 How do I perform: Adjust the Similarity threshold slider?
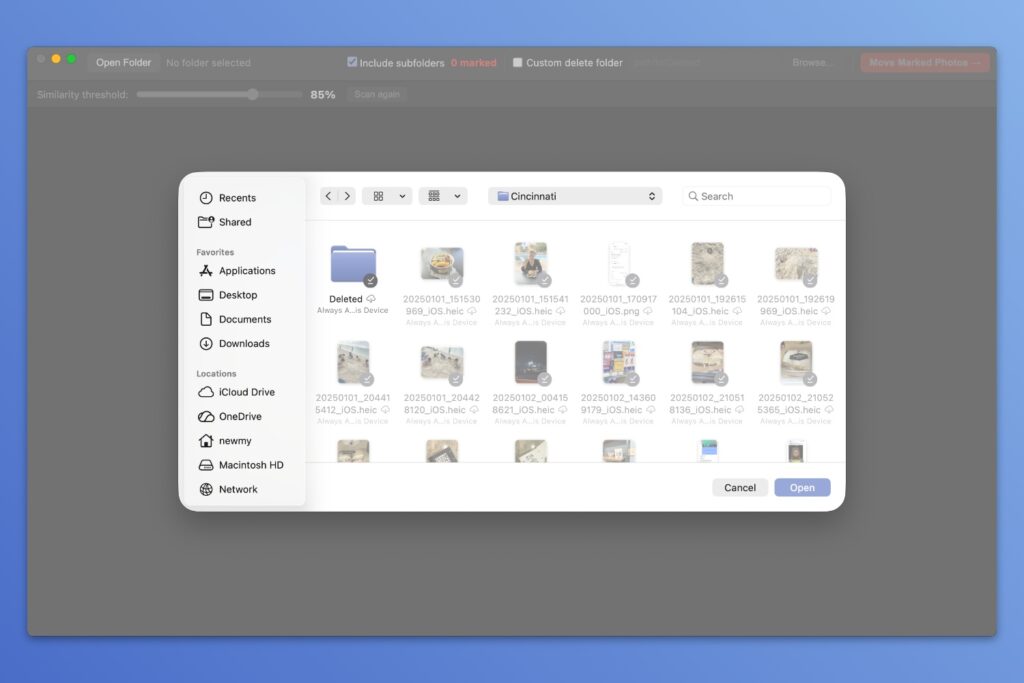click(252, 94)
